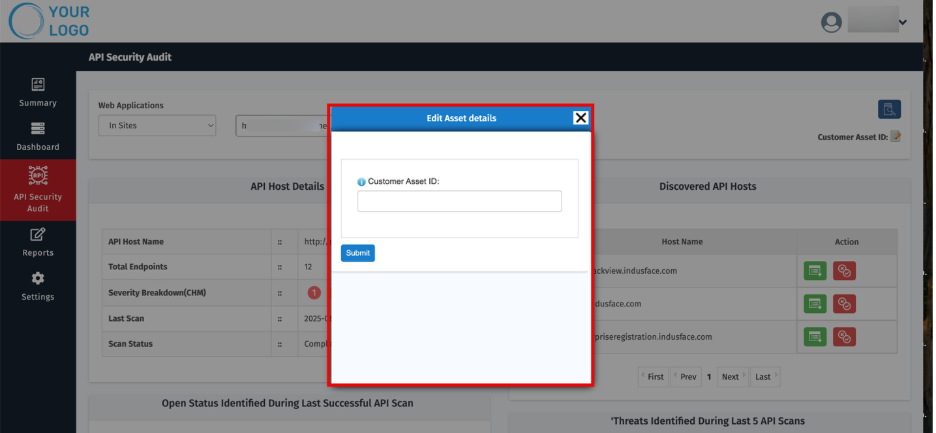Go to Prev page of hosts
Screen dimensions: 936x433
pos(686,377)
